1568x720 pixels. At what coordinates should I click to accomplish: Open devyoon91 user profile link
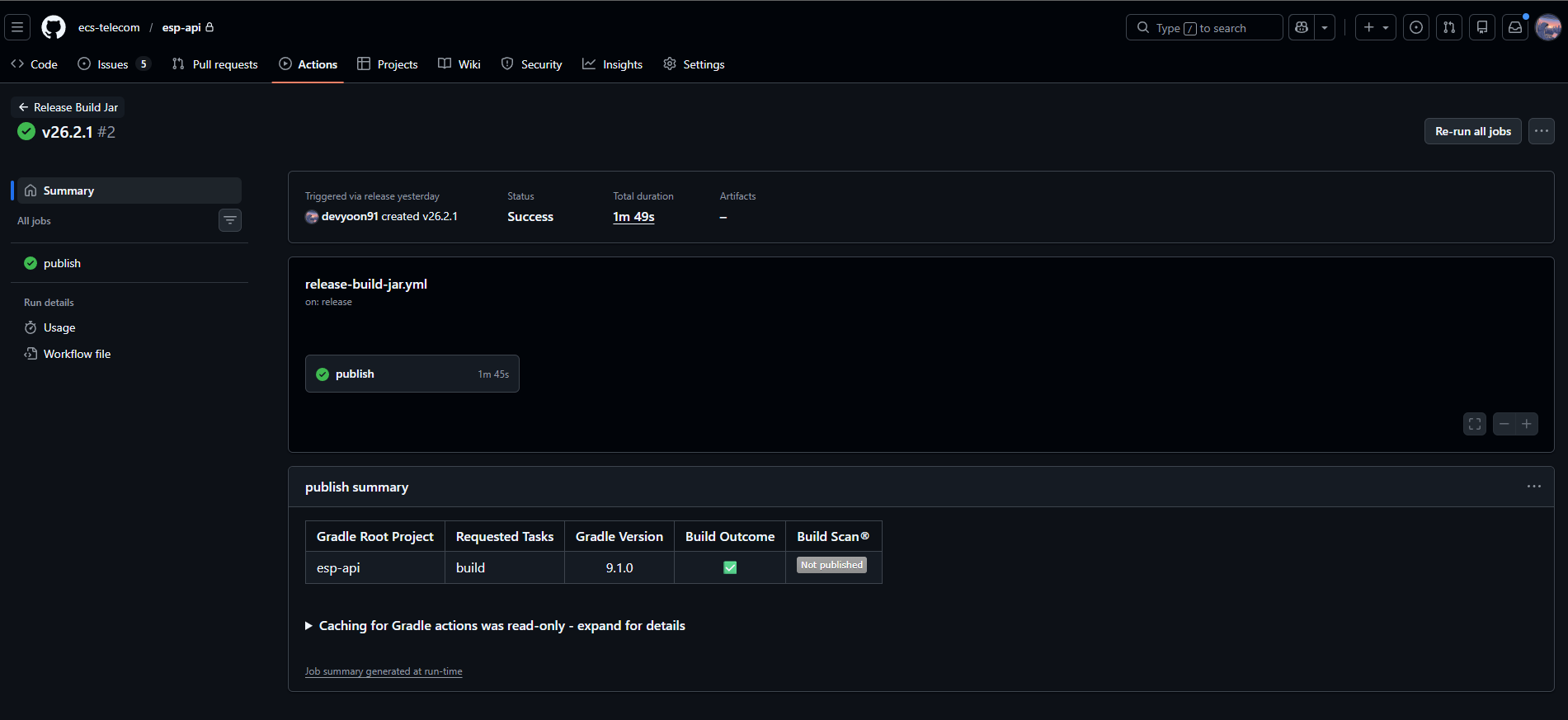[x=350, y=217]
